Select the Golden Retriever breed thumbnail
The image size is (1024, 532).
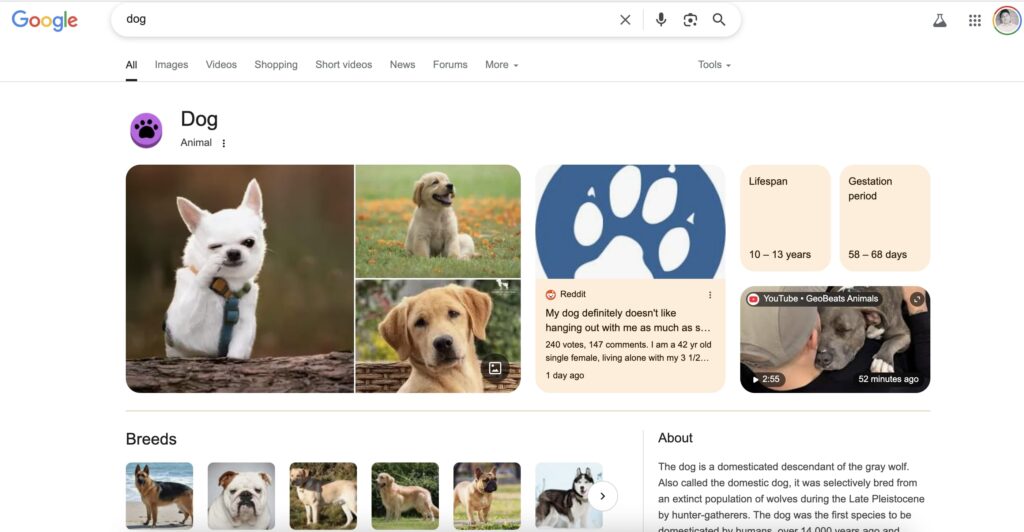pyautogui.click(x=405, y=495)
